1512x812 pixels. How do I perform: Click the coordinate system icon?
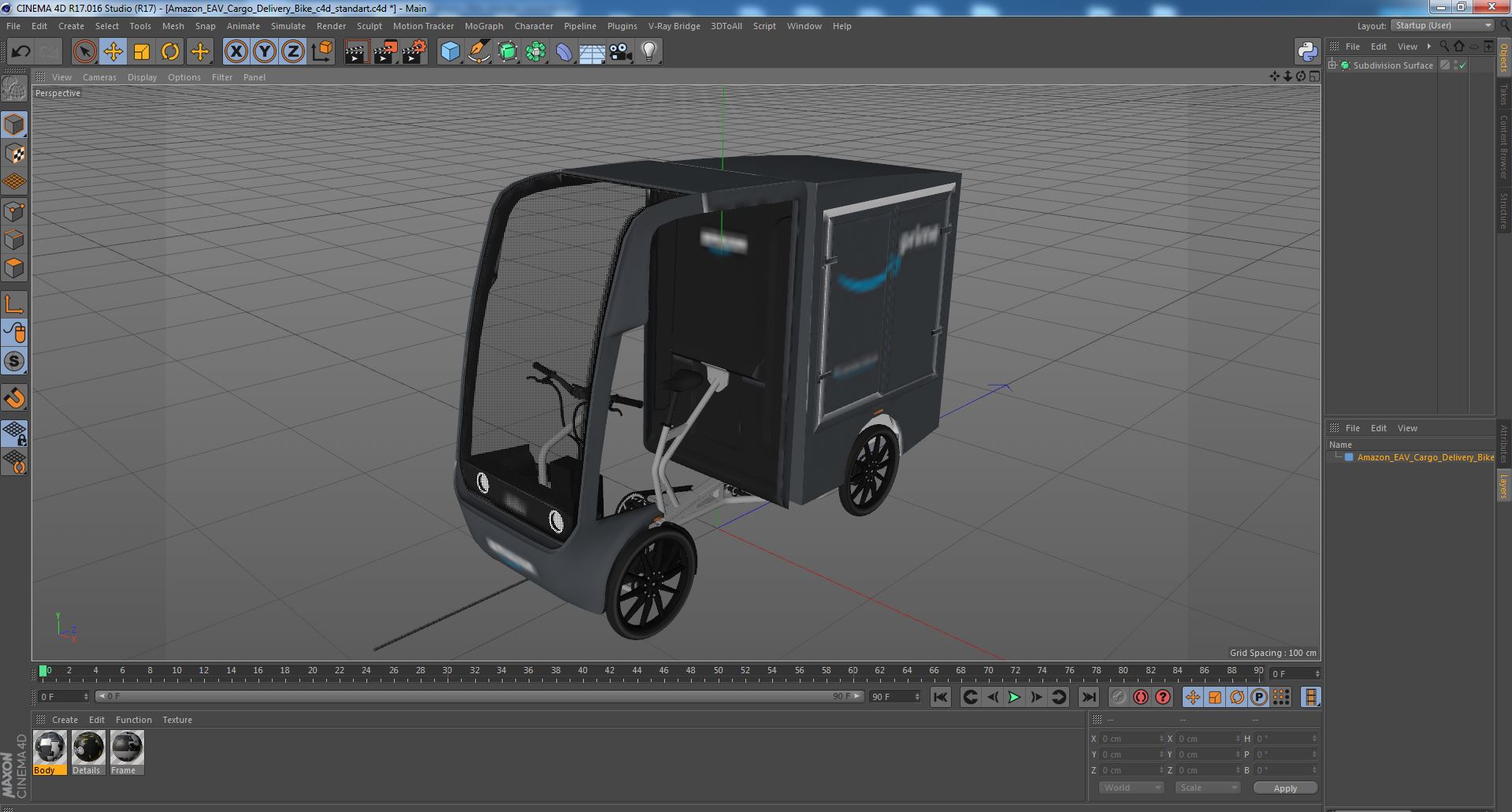pos(322,52)
